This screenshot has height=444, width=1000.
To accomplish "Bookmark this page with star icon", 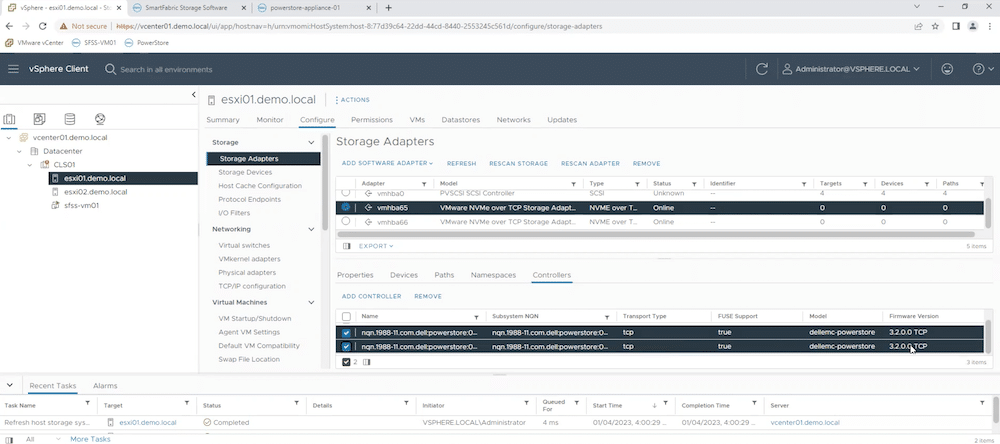I will tap(935, 26).
